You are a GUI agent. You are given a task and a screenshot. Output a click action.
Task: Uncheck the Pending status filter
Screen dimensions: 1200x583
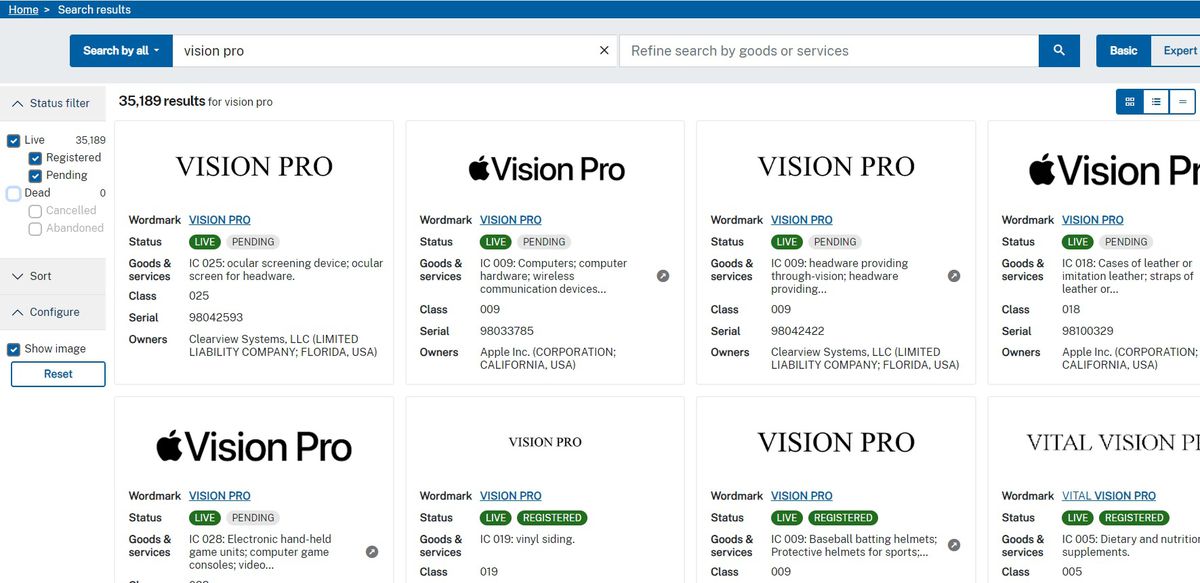click(x=36, y=176)
